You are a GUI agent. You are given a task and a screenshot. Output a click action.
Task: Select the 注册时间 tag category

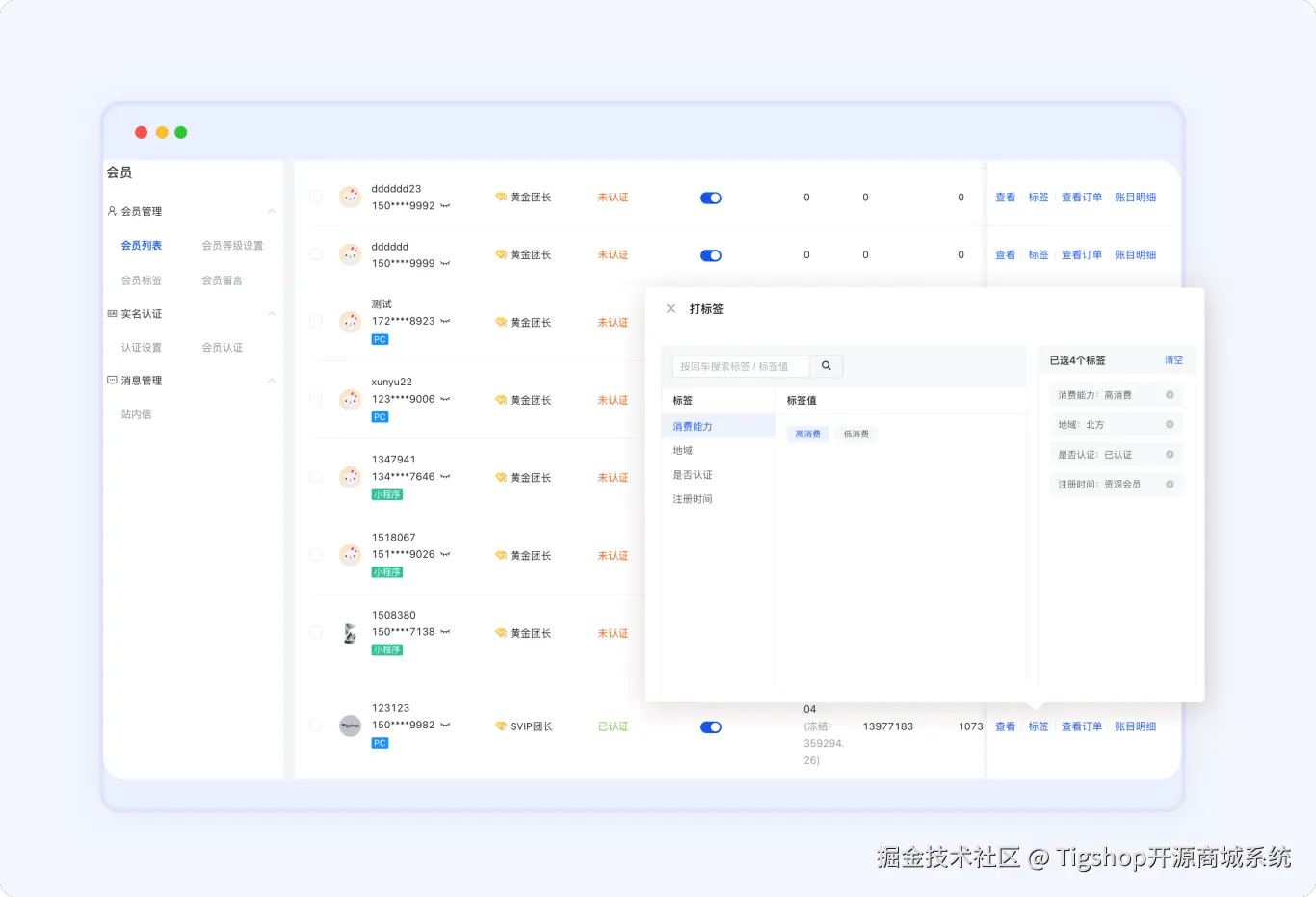pyautogui.click(x=719, y=499)
